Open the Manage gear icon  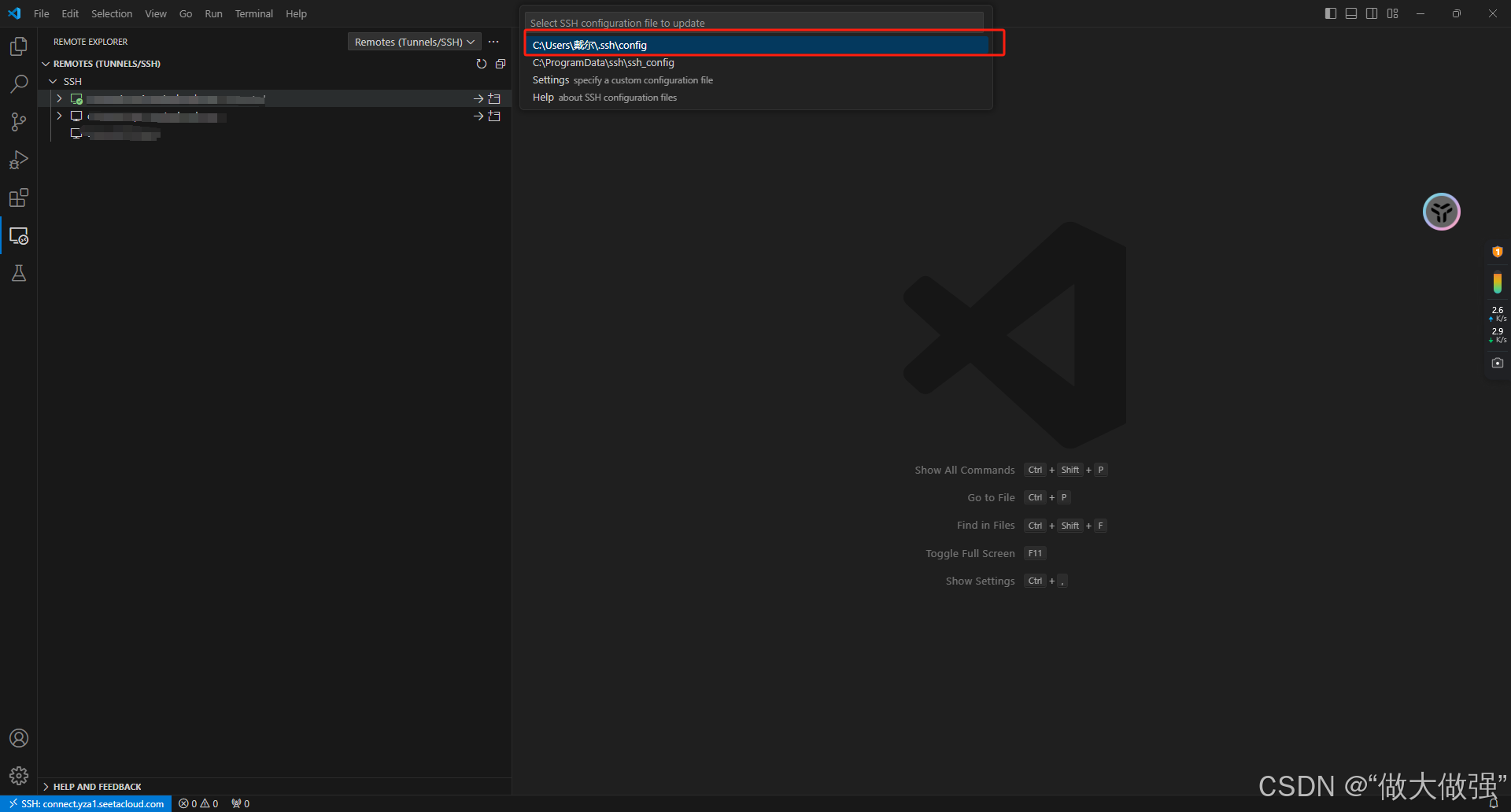click(19, 776)
